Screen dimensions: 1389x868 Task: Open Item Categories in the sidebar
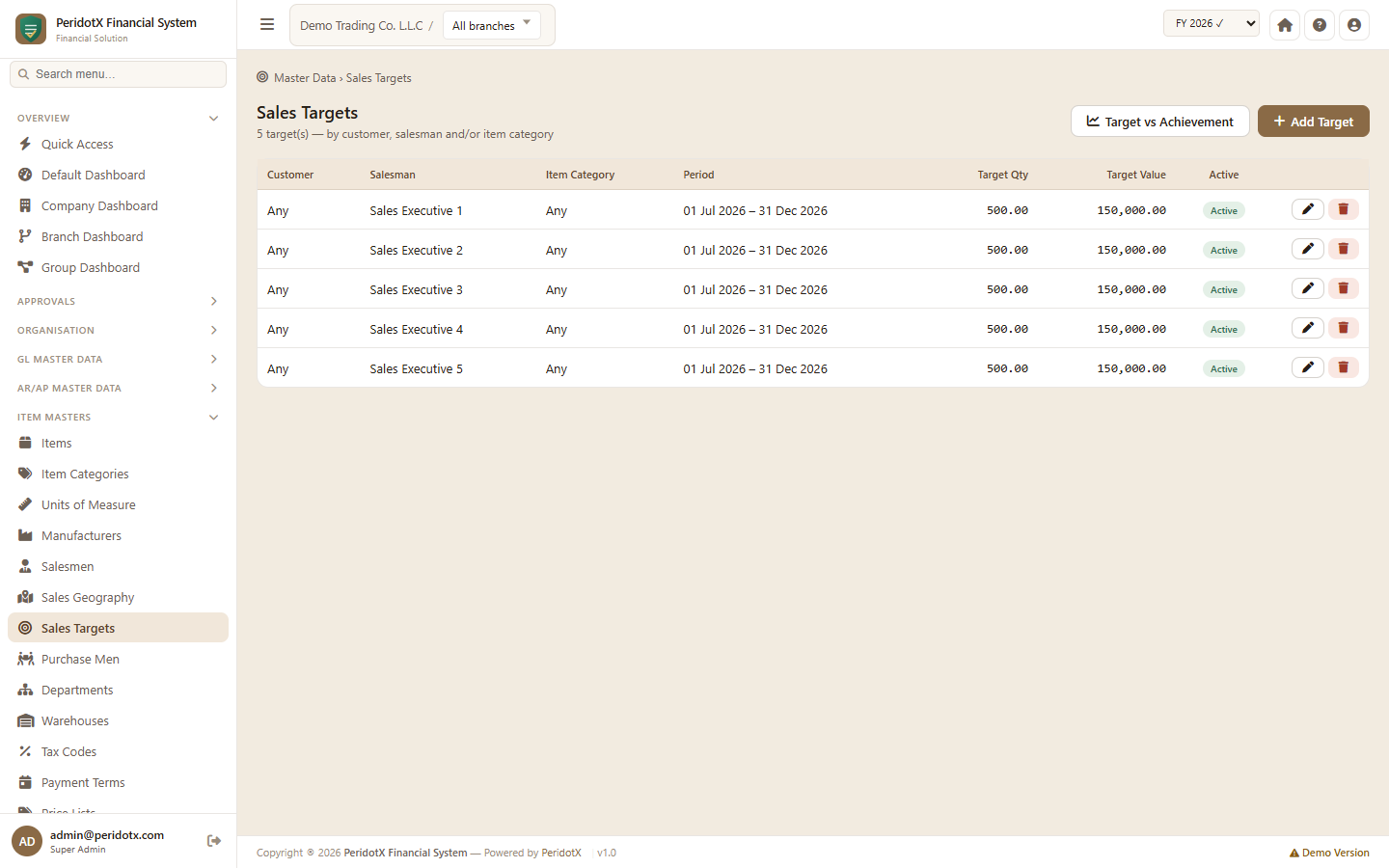tap(118, 475)
